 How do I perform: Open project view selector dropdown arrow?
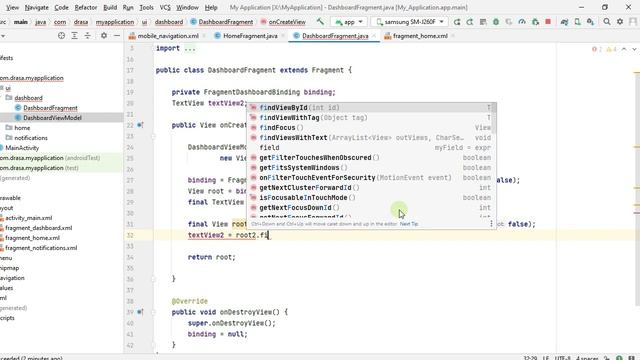pyautogui.click(x=3, y=36)
